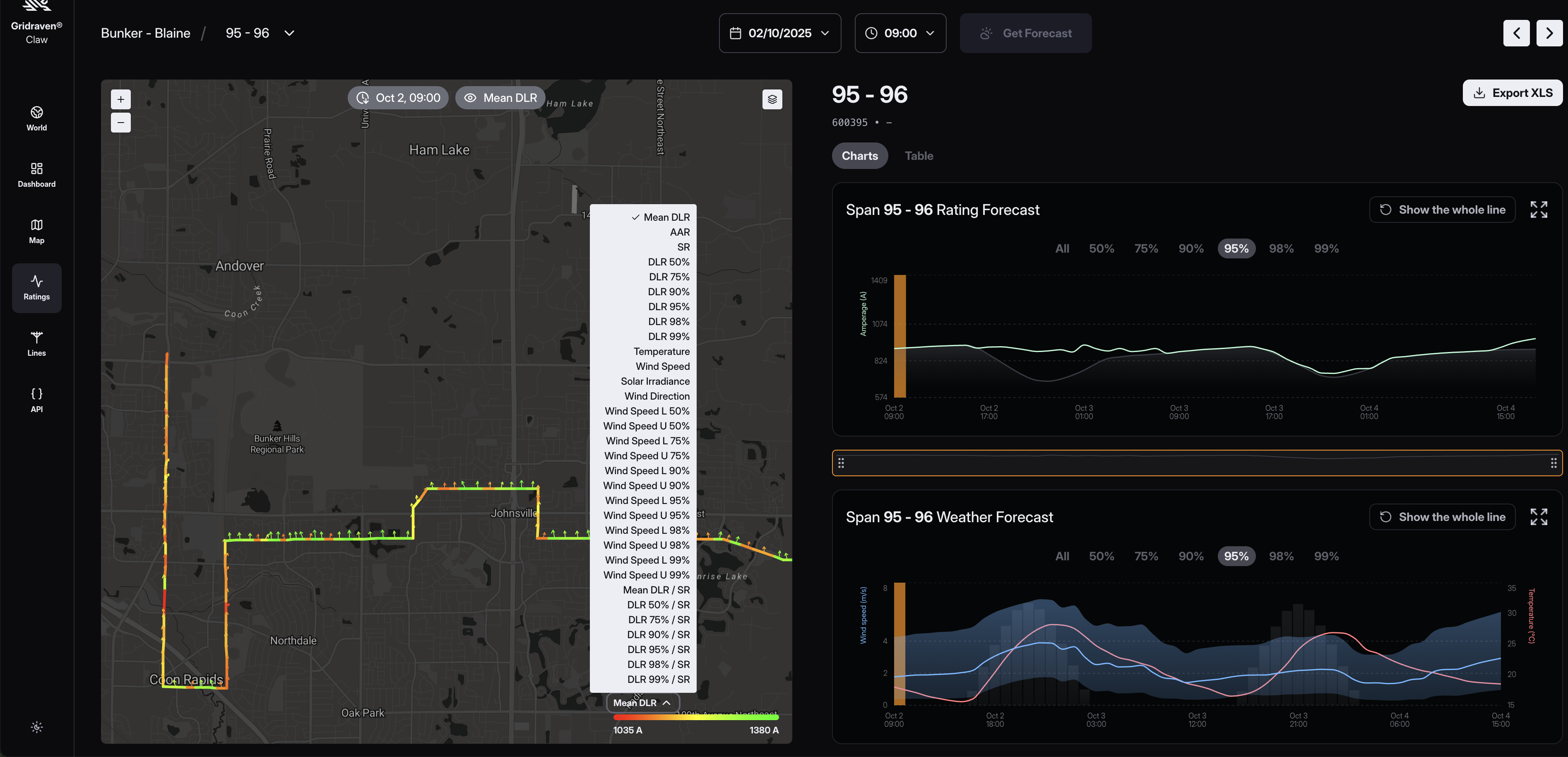The width and height of the screenshot is (1568, 757).
Task: Click the Export XLS button
Action: [1512, 93]
